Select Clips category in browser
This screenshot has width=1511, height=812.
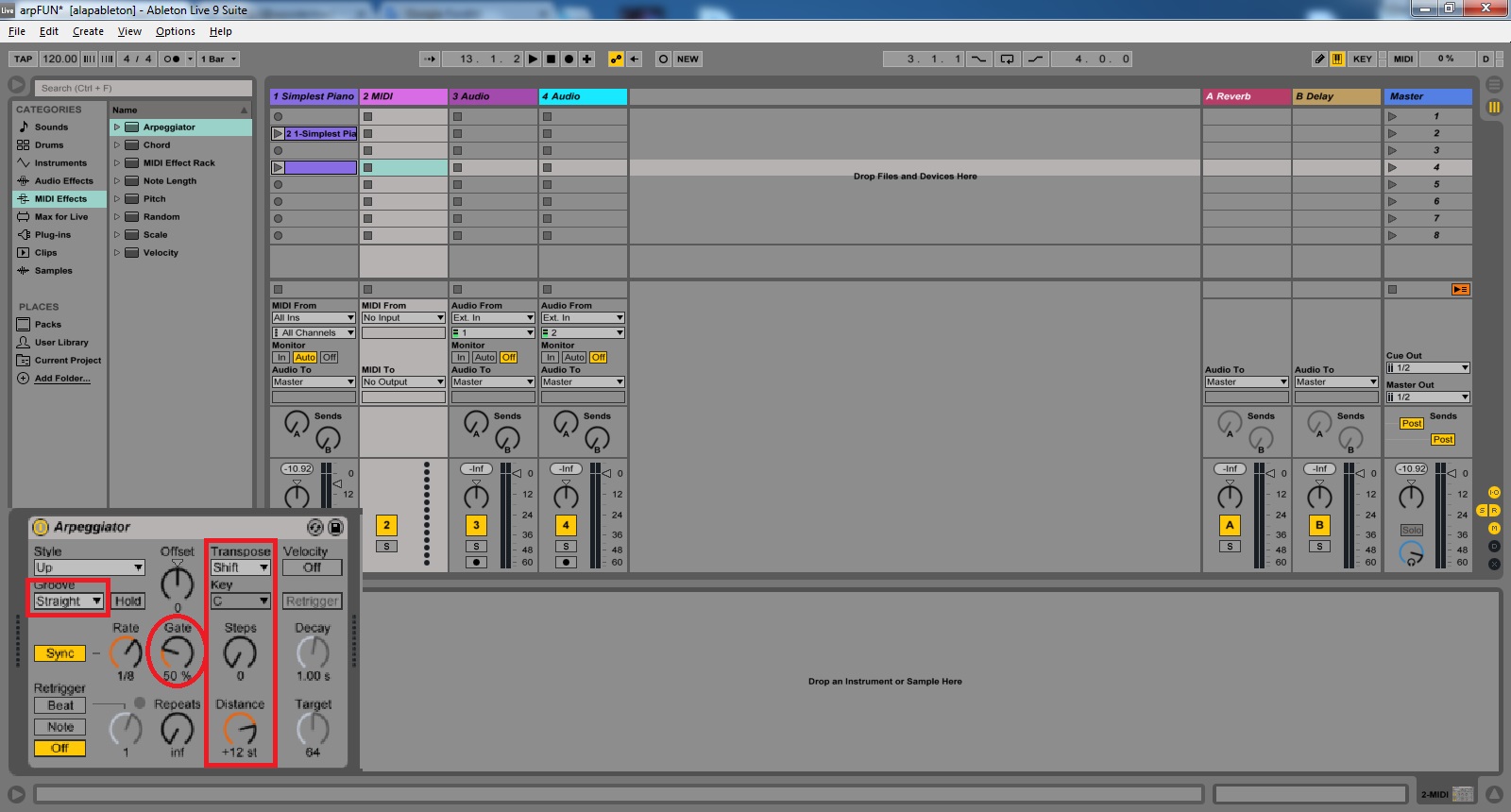pos(45,252)
